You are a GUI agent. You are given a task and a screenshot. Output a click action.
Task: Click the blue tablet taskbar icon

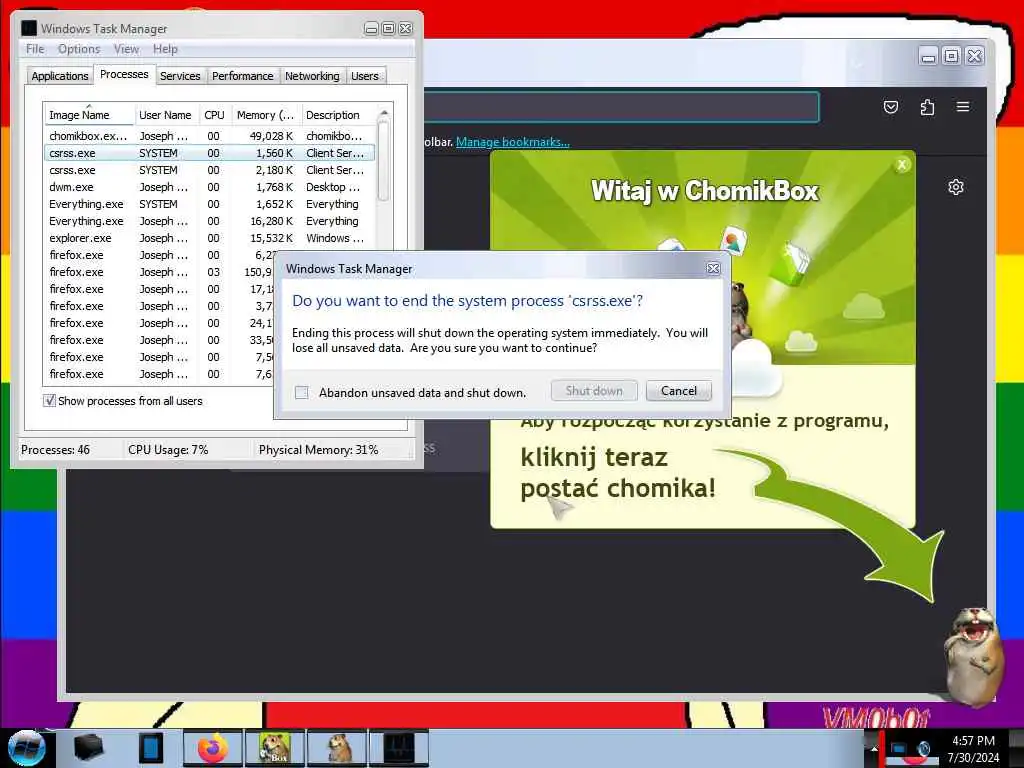151,748
